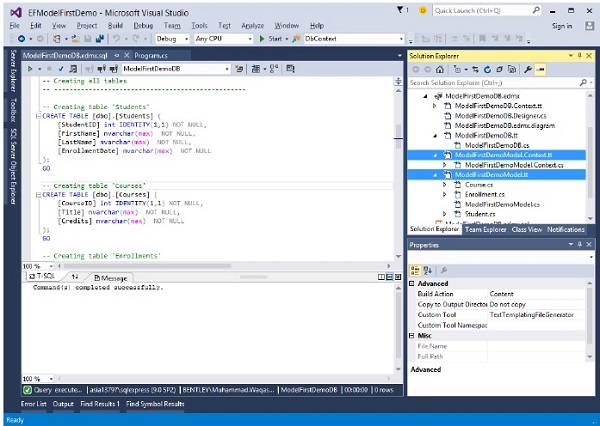Image resolution: width=600 pixels, height=426 pixels.
Task: Click the Execute query green arrow icon
Action: [x=30, y=68]
